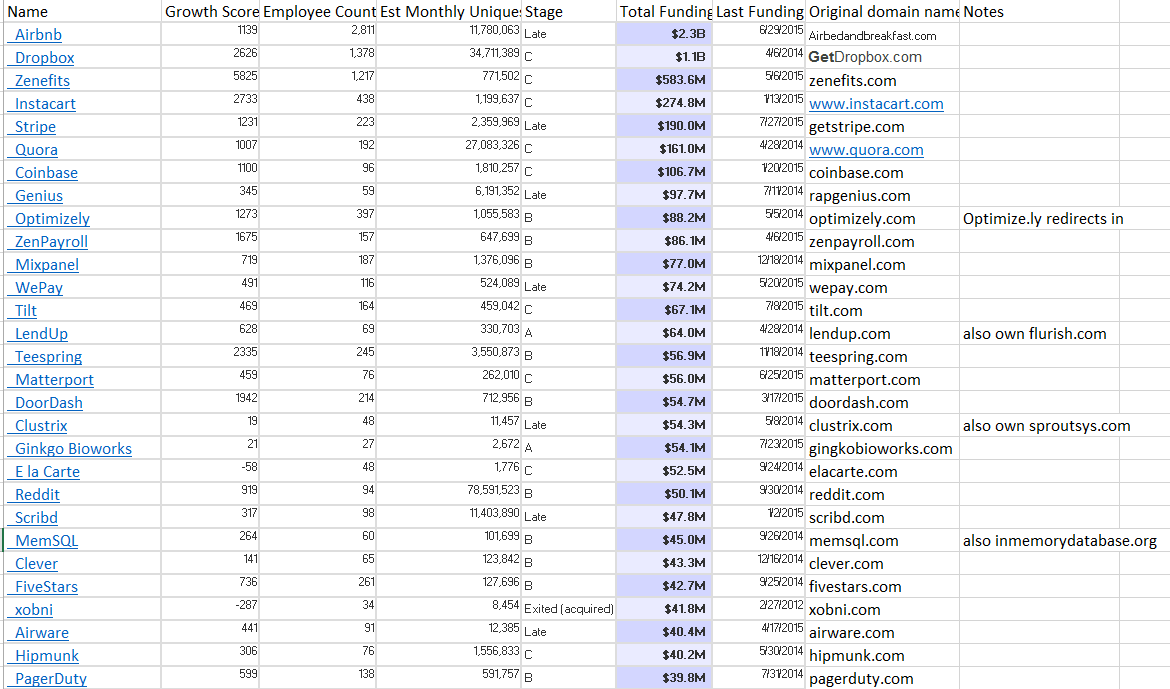
Task: Select the 'Name' column header cell
Action: pos(82,11)
